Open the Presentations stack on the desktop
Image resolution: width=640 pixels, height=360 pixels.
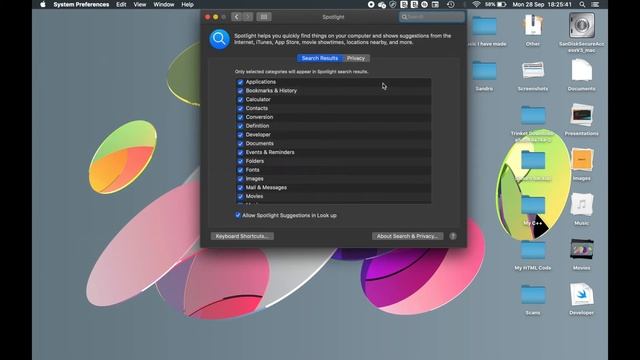582,115
